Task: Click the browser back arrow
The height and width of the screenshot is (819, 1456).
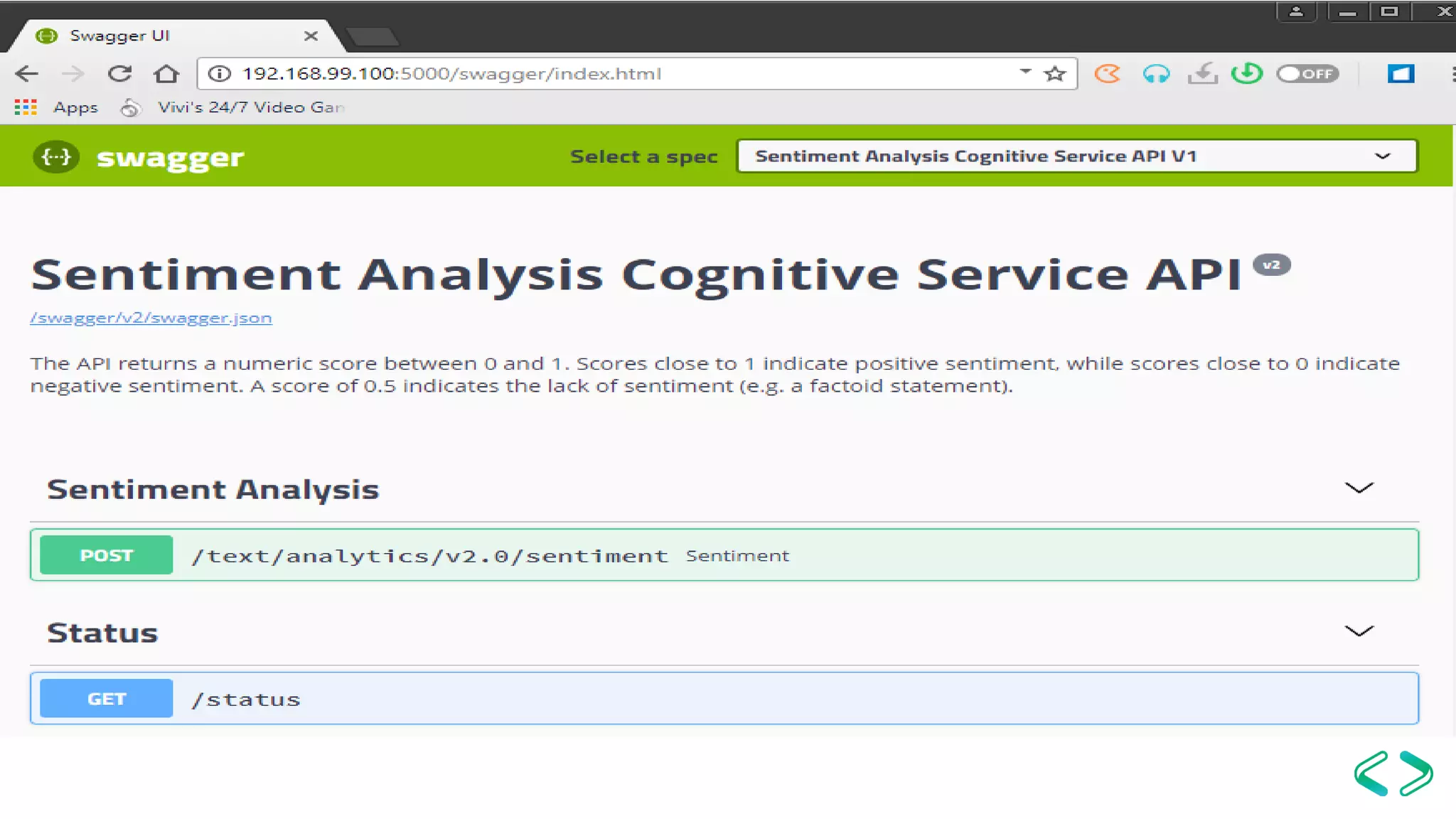Action: pyautogui.click(x=26, y=74)
